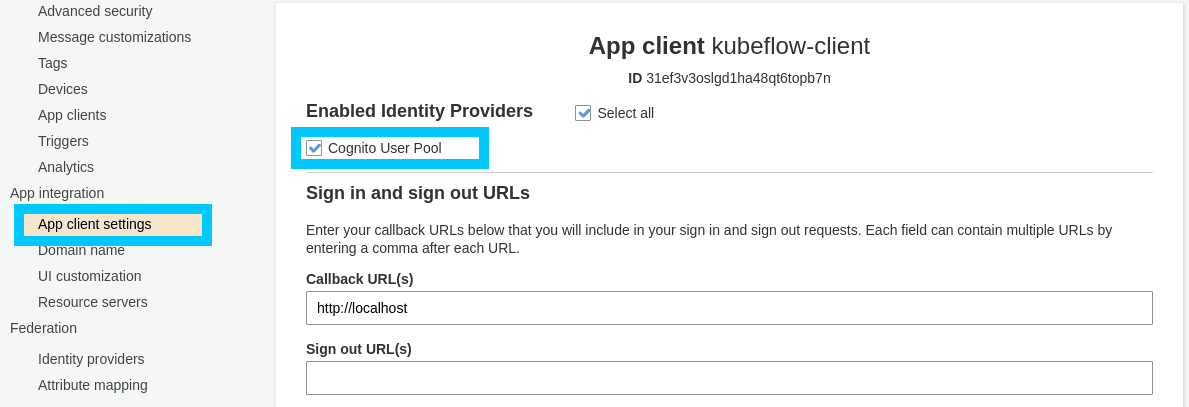Click the App integration heading

57,193
